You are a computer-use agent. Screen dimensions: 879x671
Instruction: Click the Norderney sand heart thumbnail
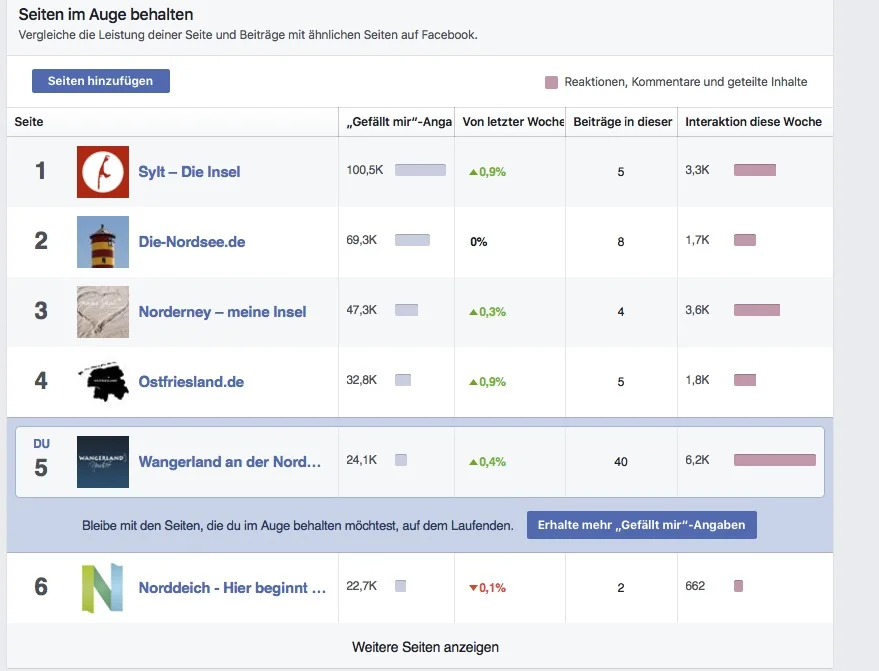tap(103, 312)
